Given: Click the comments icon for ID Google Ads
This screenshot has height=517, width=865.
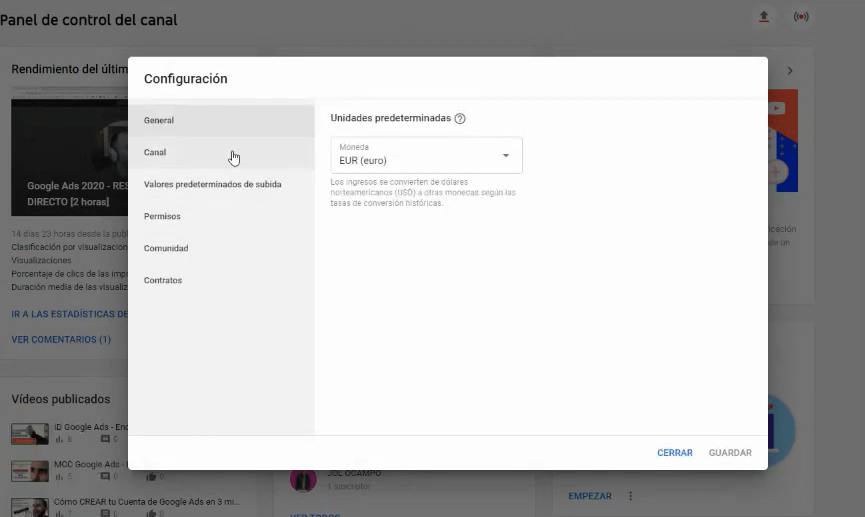Looking at the screenshot, I should point(105,439).
